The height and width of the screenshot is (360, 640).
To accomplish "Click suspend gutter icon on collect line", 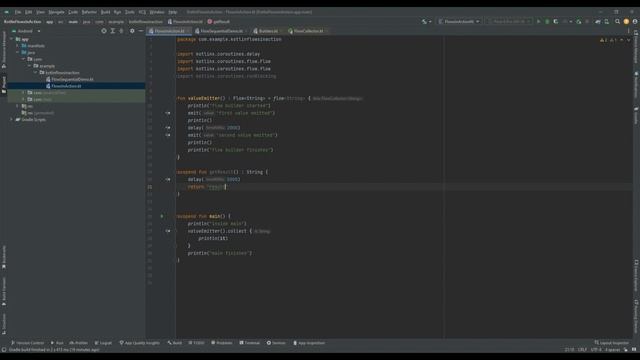I will (x=168, y=231).
